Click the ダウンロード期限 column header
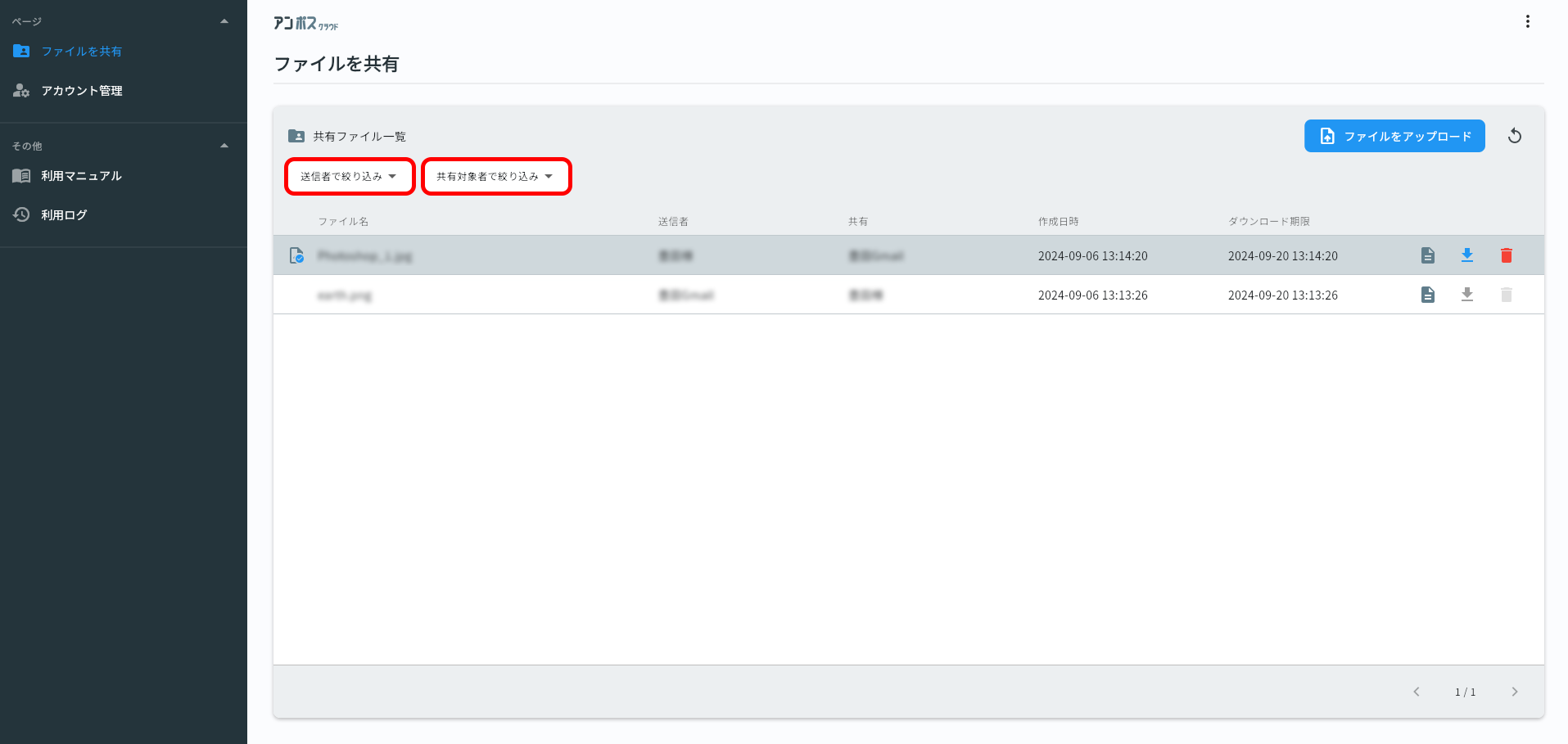 pyautogui.click(x=1269, y=222)
